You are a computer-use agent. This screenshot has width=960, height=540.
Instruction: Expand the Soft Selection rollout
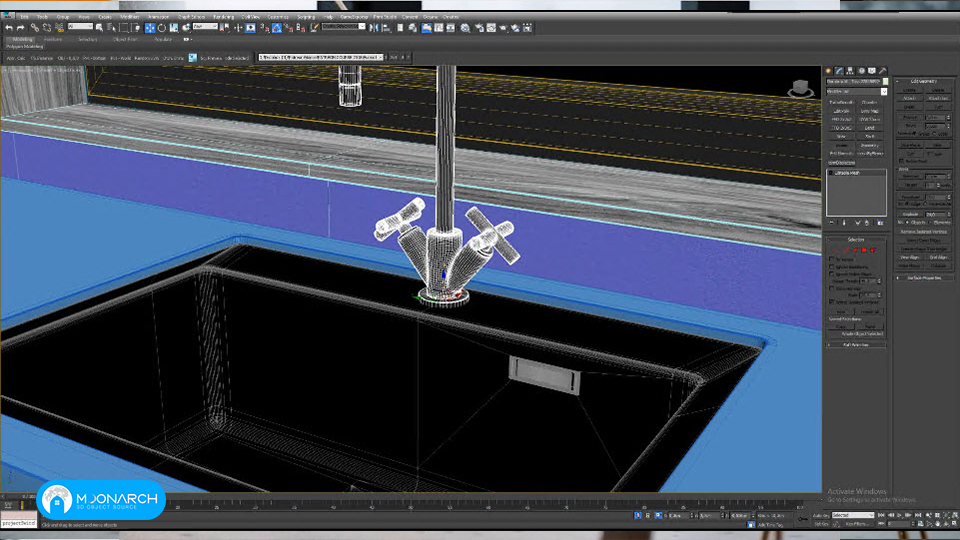click(x=856, y=345)
